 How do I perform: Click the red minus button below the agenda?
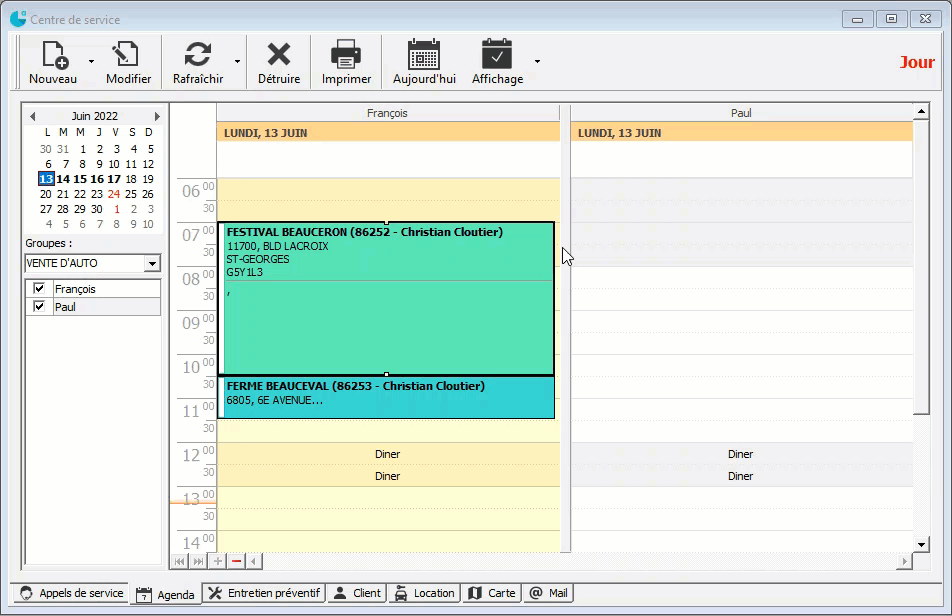(x=236, y=562)
